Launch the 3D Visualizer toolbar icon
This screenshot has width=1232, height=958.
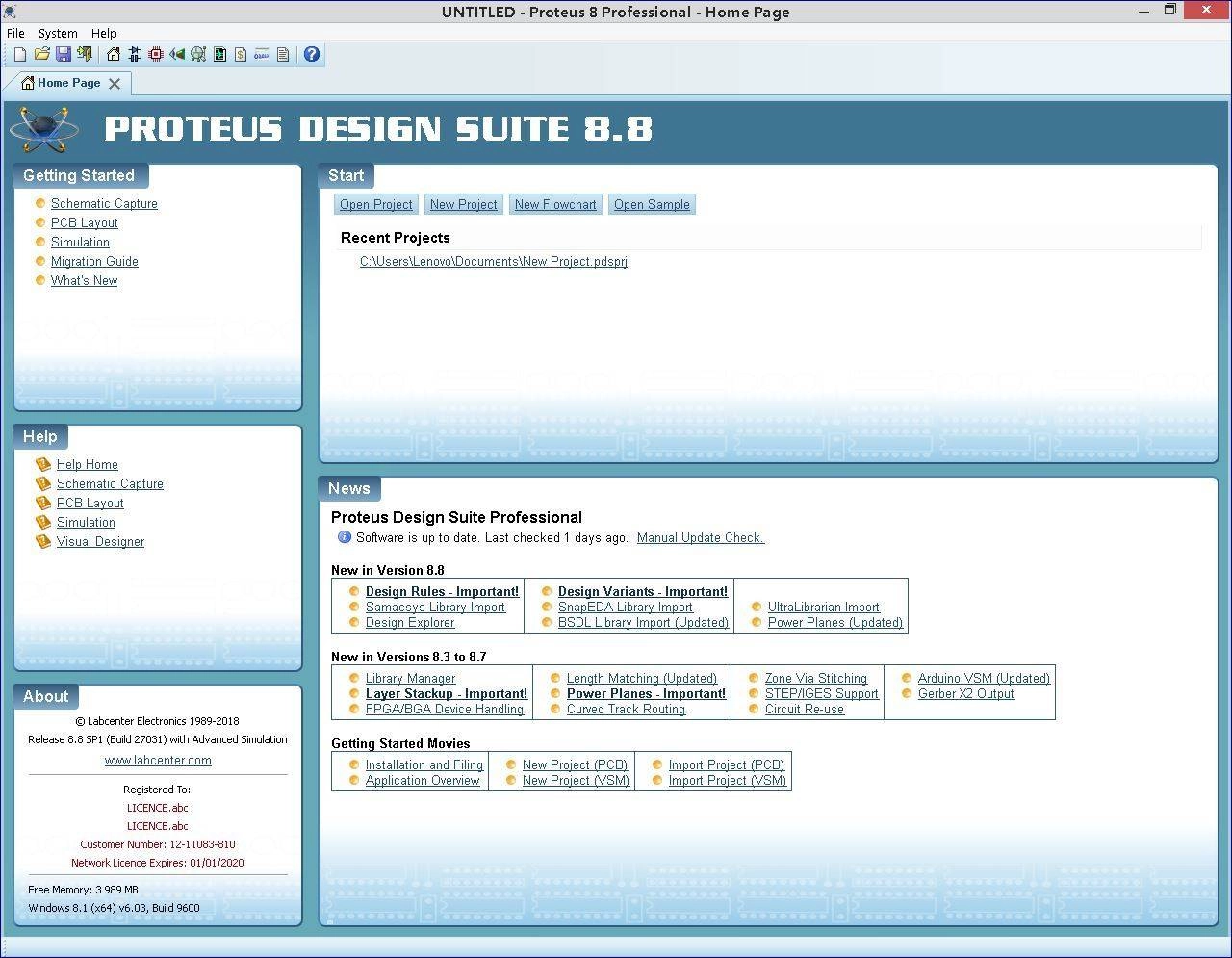tap(177, 54)
